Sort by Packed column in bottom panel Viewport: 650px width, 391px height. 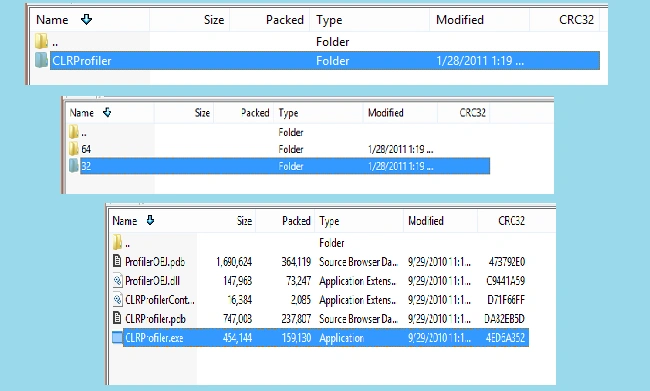click(x=296, y=221)
